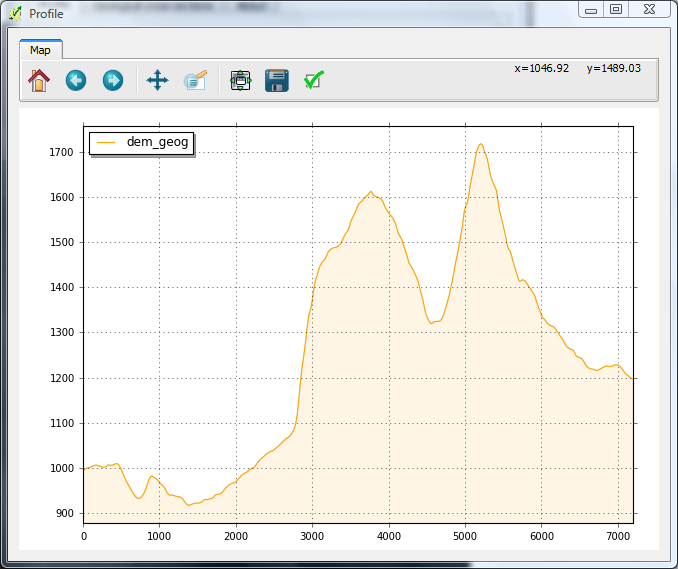678x569 pixels.
Task: Click x-axis label 5000
Action: click(465, 536)
